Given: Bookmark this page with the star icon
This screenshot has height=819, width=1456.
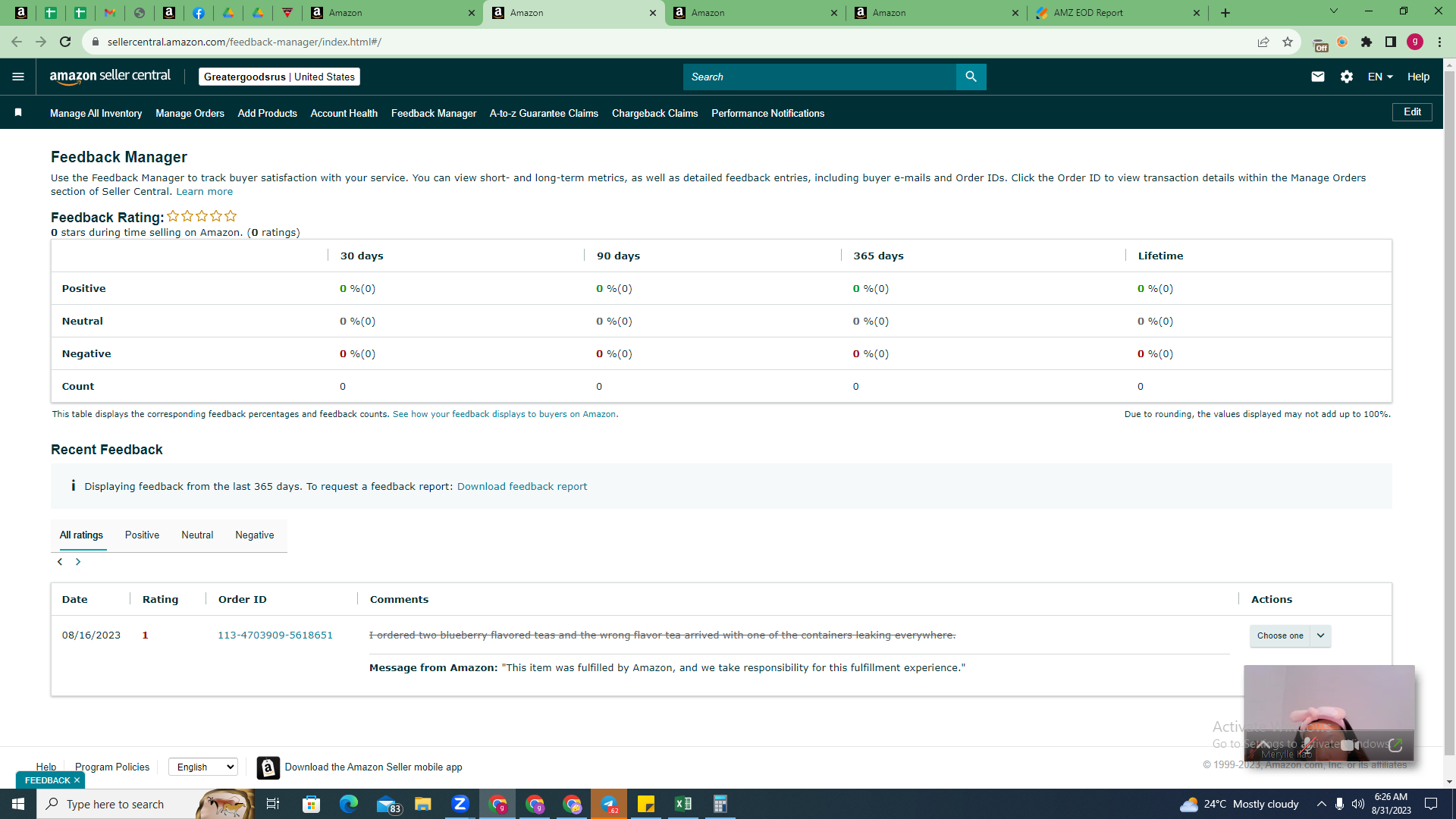Looking at the screenshot, I should point(1288,42).
